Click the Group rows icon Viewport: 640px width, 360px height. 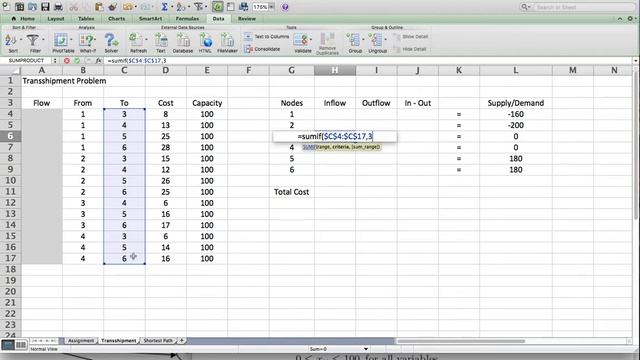coord(353,40)
